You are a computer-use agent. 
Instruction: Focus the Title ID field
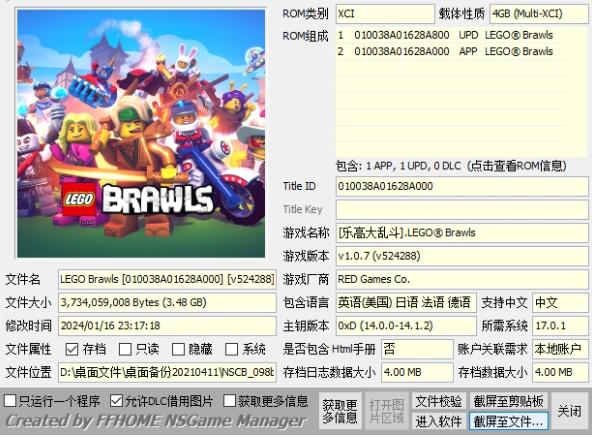pos(462,187)
